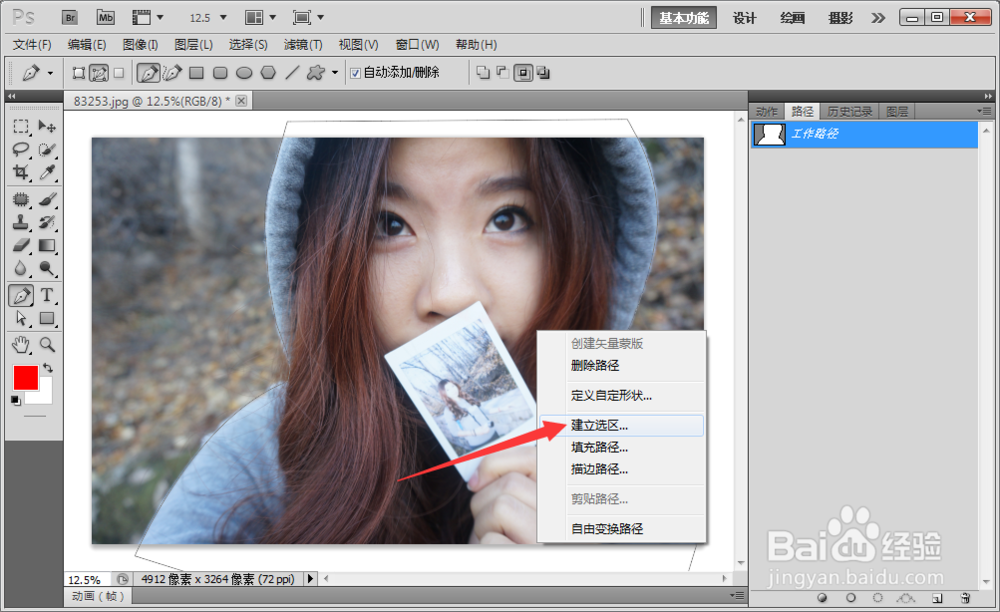1000x612 pixels.
Task: Click the 设计 workspace button
Action: (x=744, y=18)
